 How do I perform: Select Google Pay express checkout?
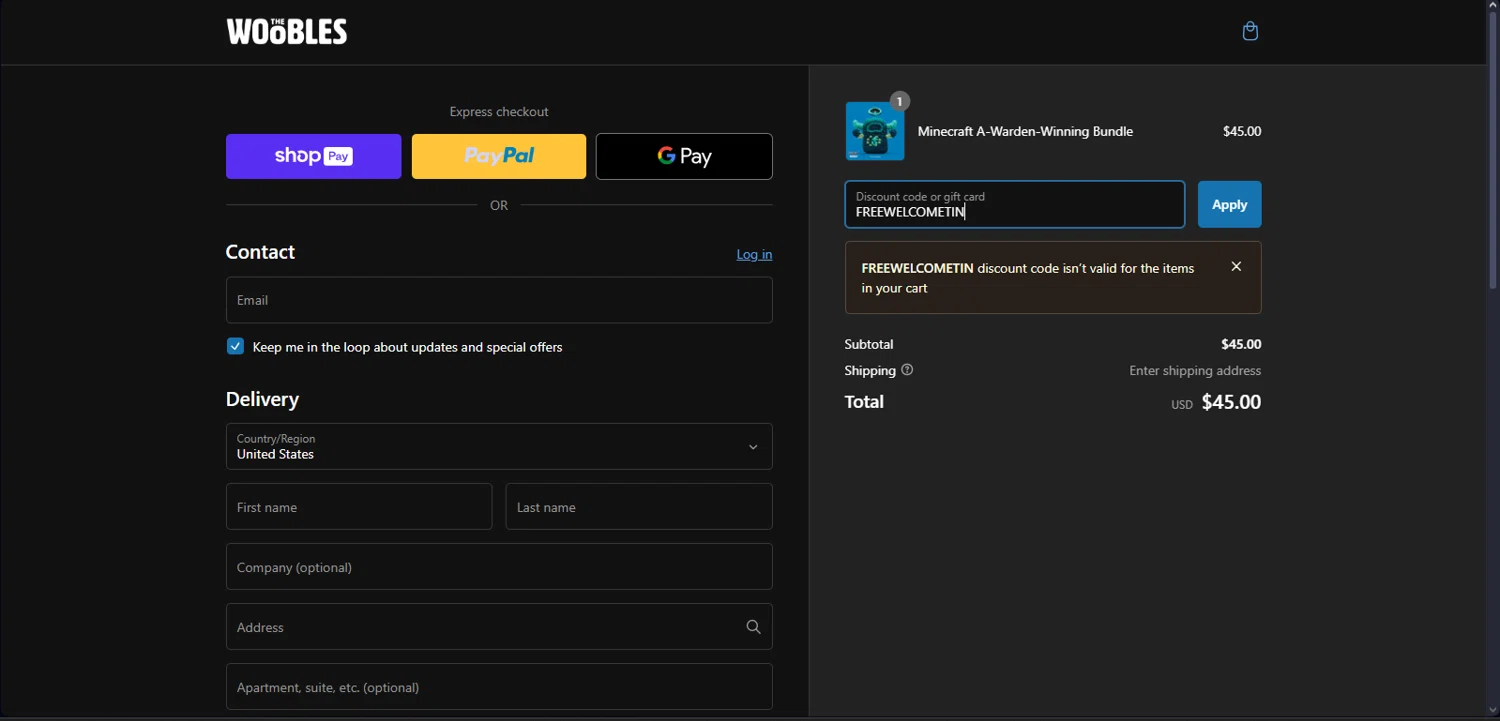(684, 156)
